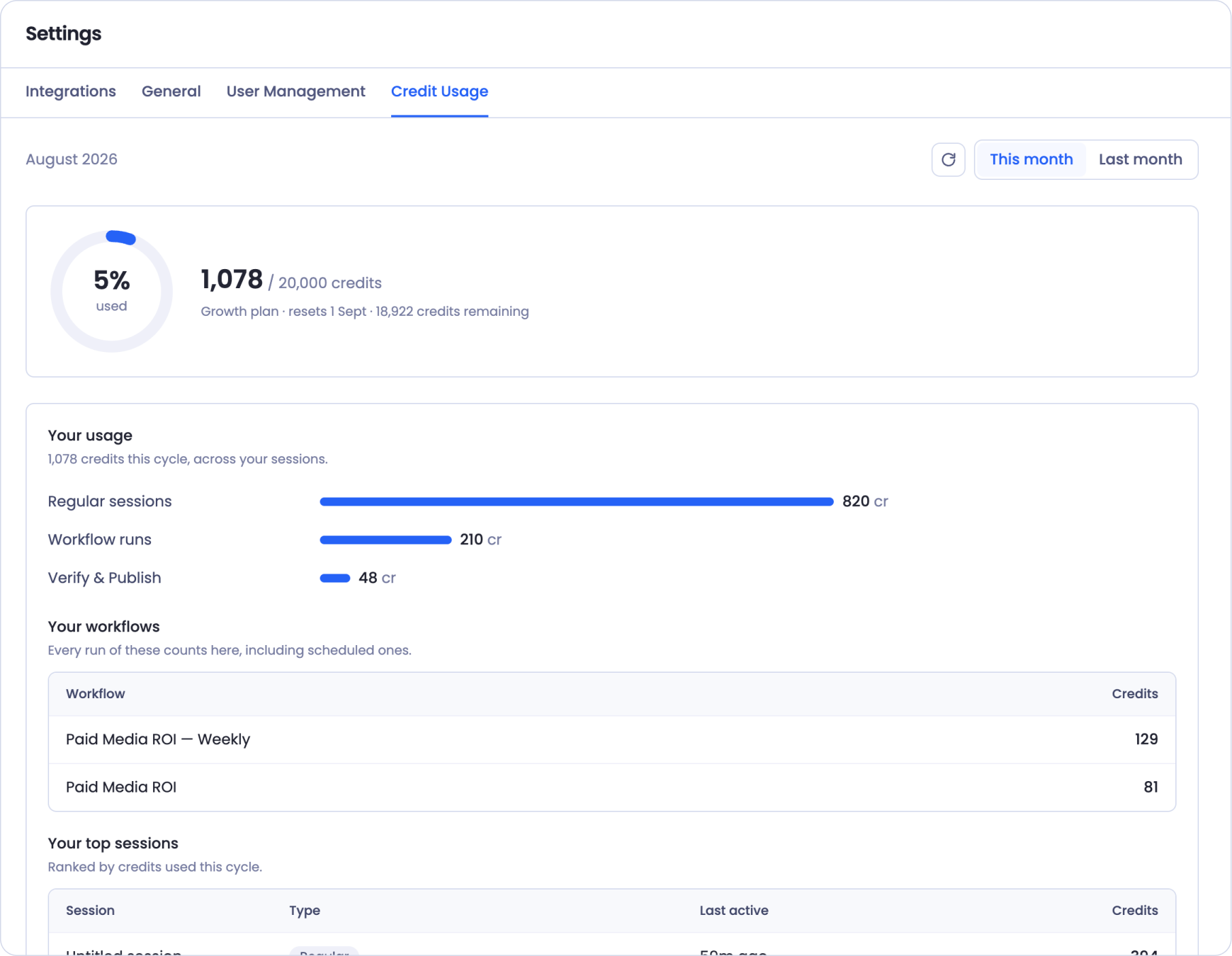Click the Credits header in sessions table
This screenshot has width=1232, height=956.
1134,911
